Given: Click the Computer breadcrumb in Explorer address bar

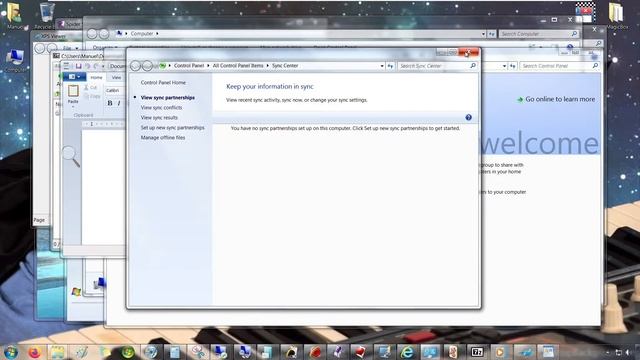Looking at the screenshot, I should click(142, 33).
